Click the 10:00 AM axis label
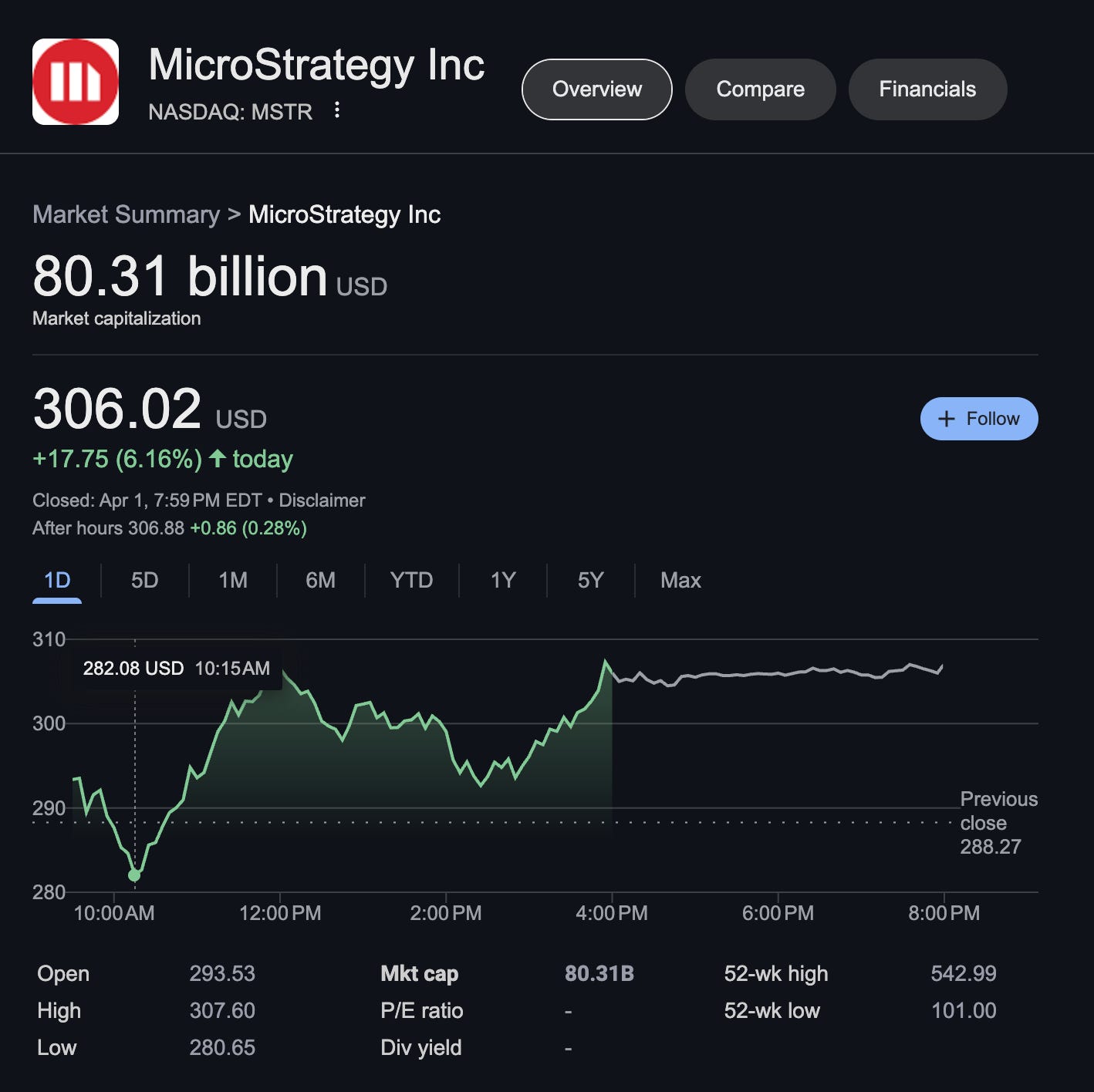This screenshot has width=1094, height=1092. pos(114,913)
